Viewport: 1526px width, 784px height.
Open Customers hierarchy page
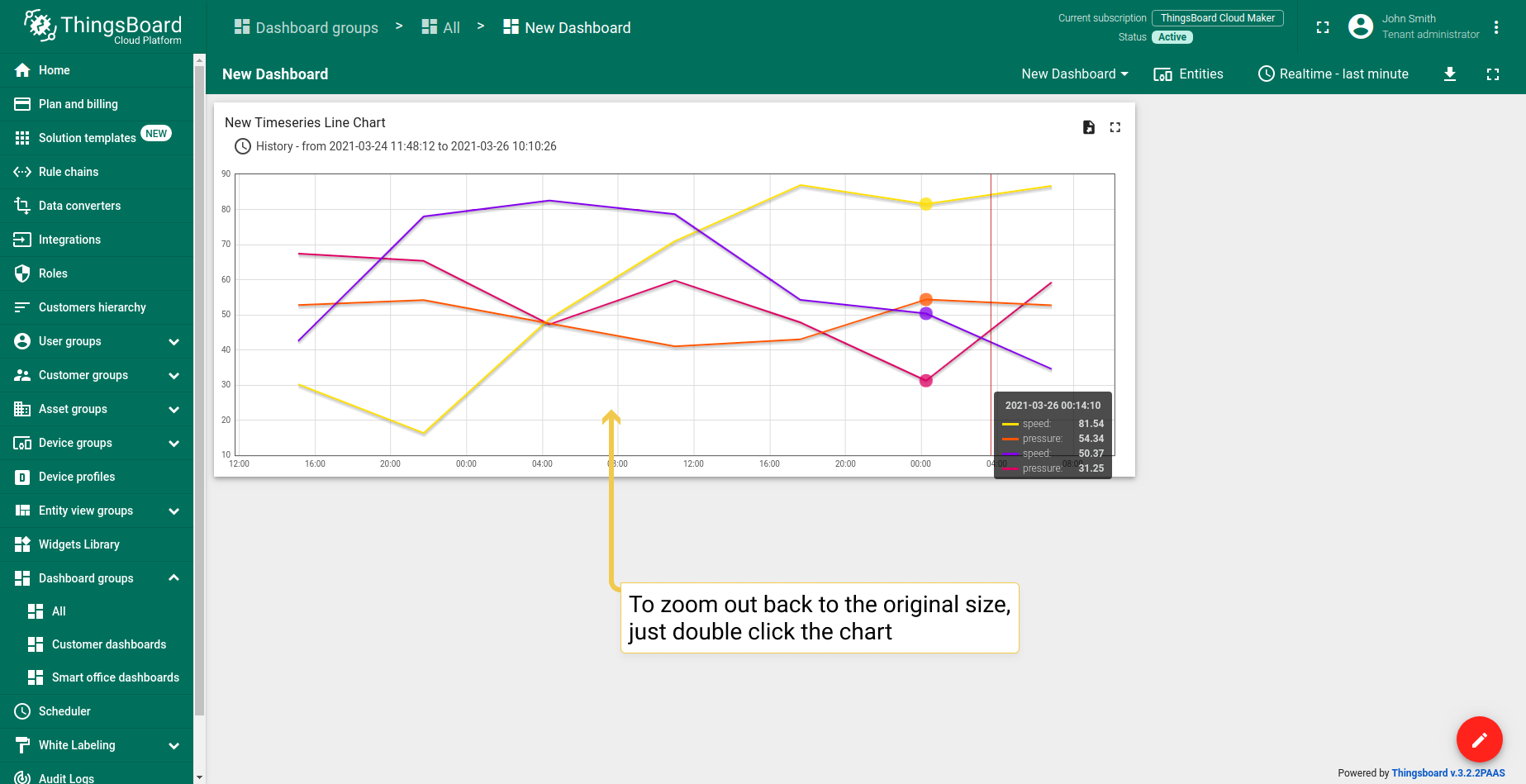tap(97, 307)
